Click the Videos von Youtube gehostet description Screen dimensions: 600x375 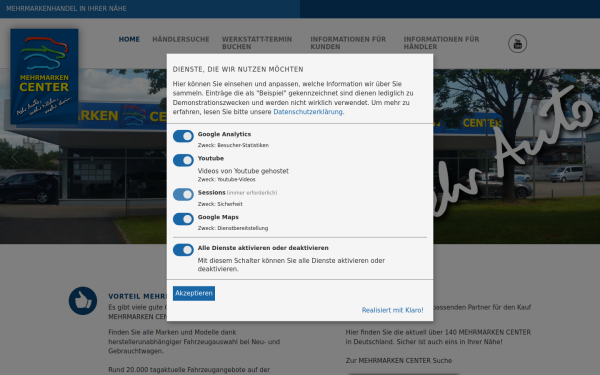[243, 171]
